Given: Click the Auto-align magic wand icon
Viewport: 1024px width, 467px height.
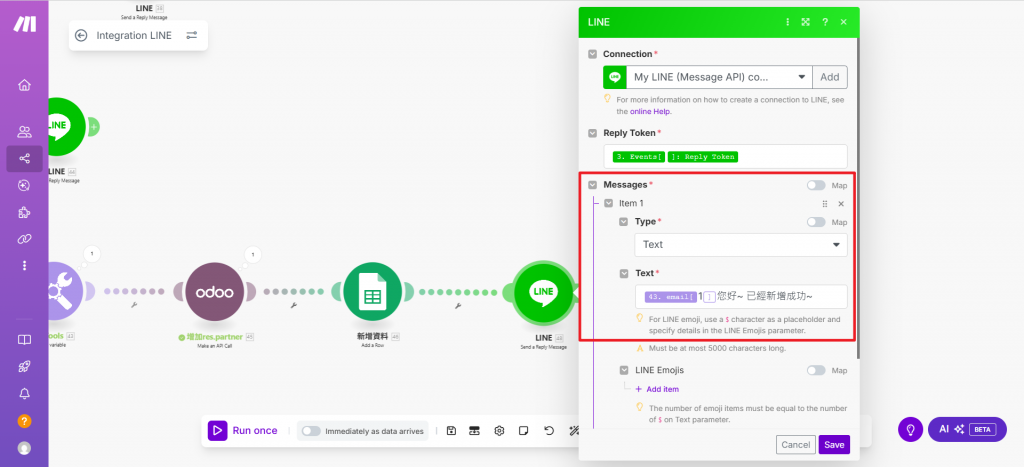Looking at the screenshot, I should point(573,430).
